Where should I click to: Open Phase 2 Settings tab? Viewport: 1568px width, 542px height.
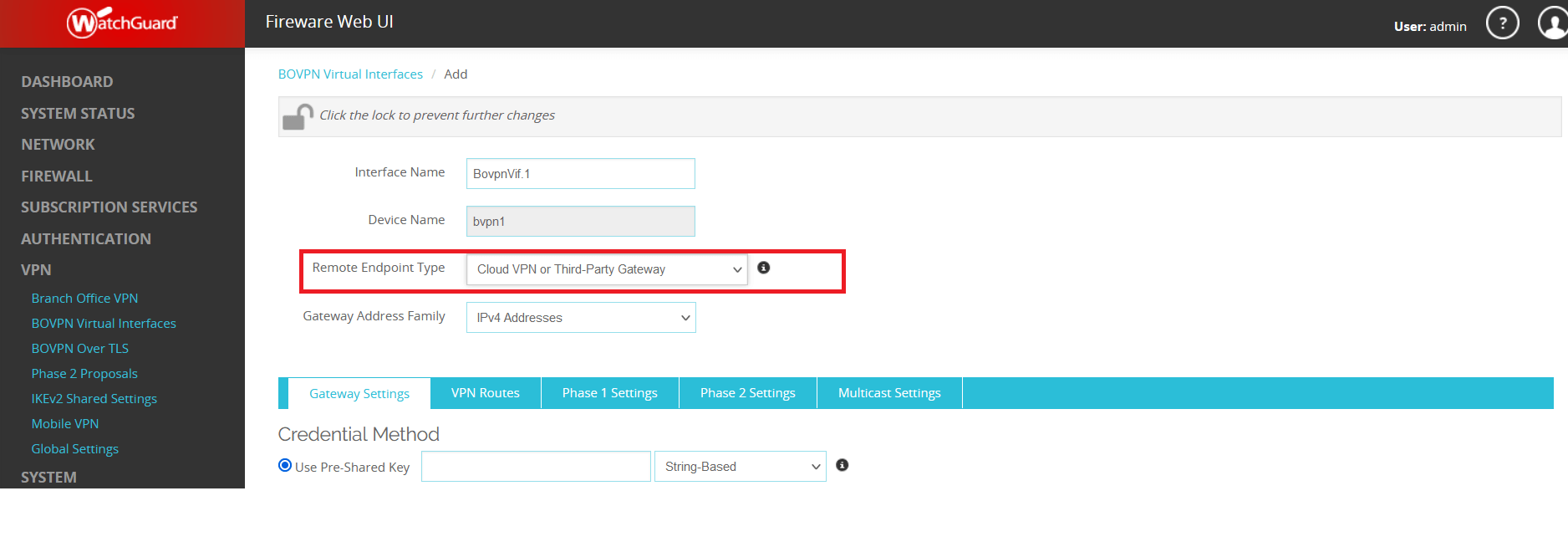click(748, 393)
